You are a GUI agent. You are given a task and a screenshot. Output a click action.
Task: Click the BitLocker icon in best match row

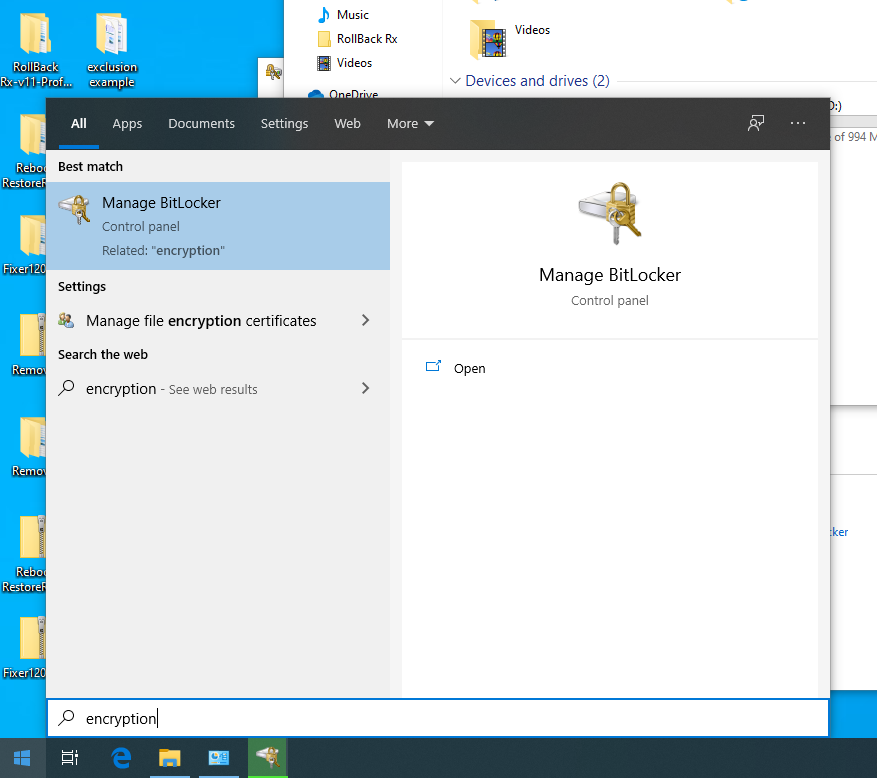75,209
